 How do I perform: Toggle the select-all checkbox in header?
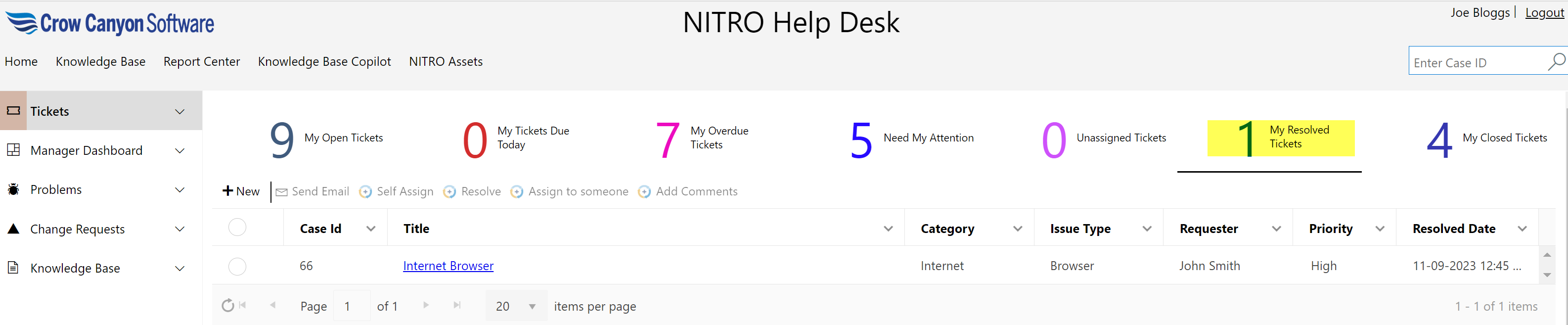[237, 227]
